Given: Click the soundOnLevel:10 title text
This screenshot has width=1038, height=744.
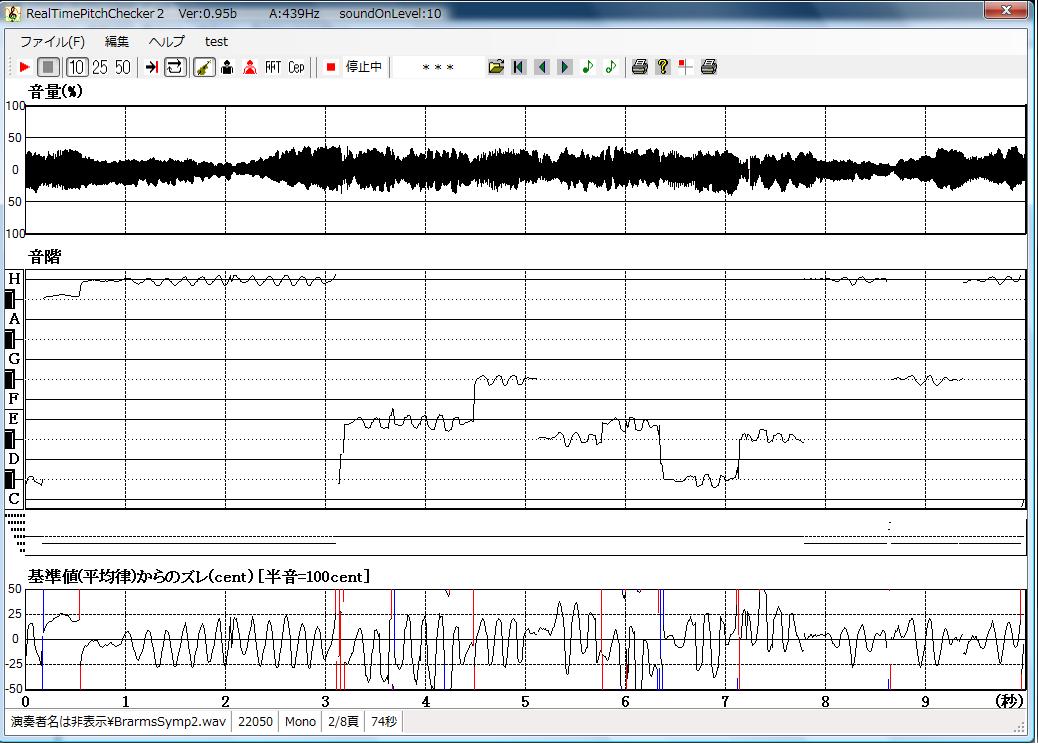Looking at the screenshot, I should tap(390, 13).
